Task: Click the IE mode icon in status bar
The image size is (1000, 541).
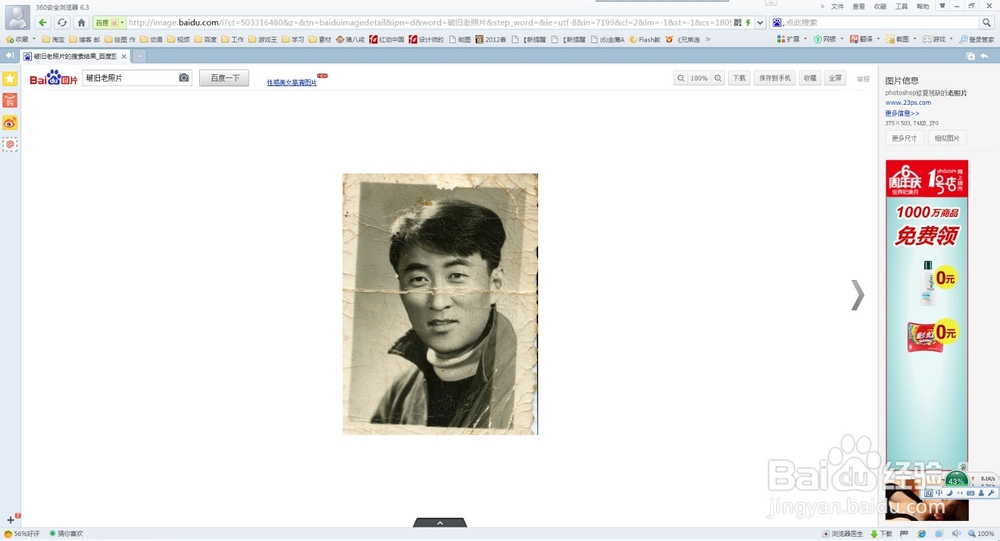Action: (x=922, y=533)
